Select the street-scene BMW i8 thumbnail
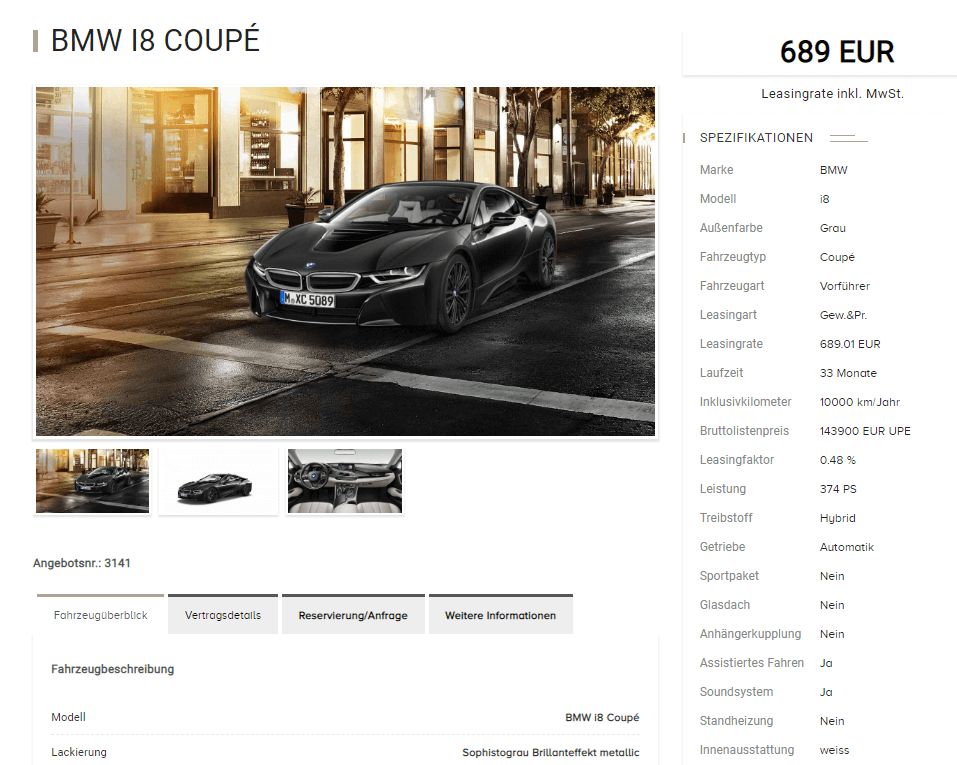 (92, 481)
